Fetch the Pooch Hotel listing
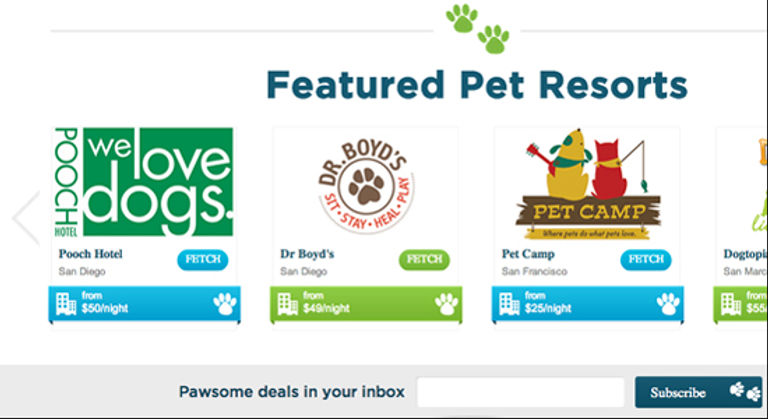The image size is (768, 419). pyautogui.click(x=203, y=260)
